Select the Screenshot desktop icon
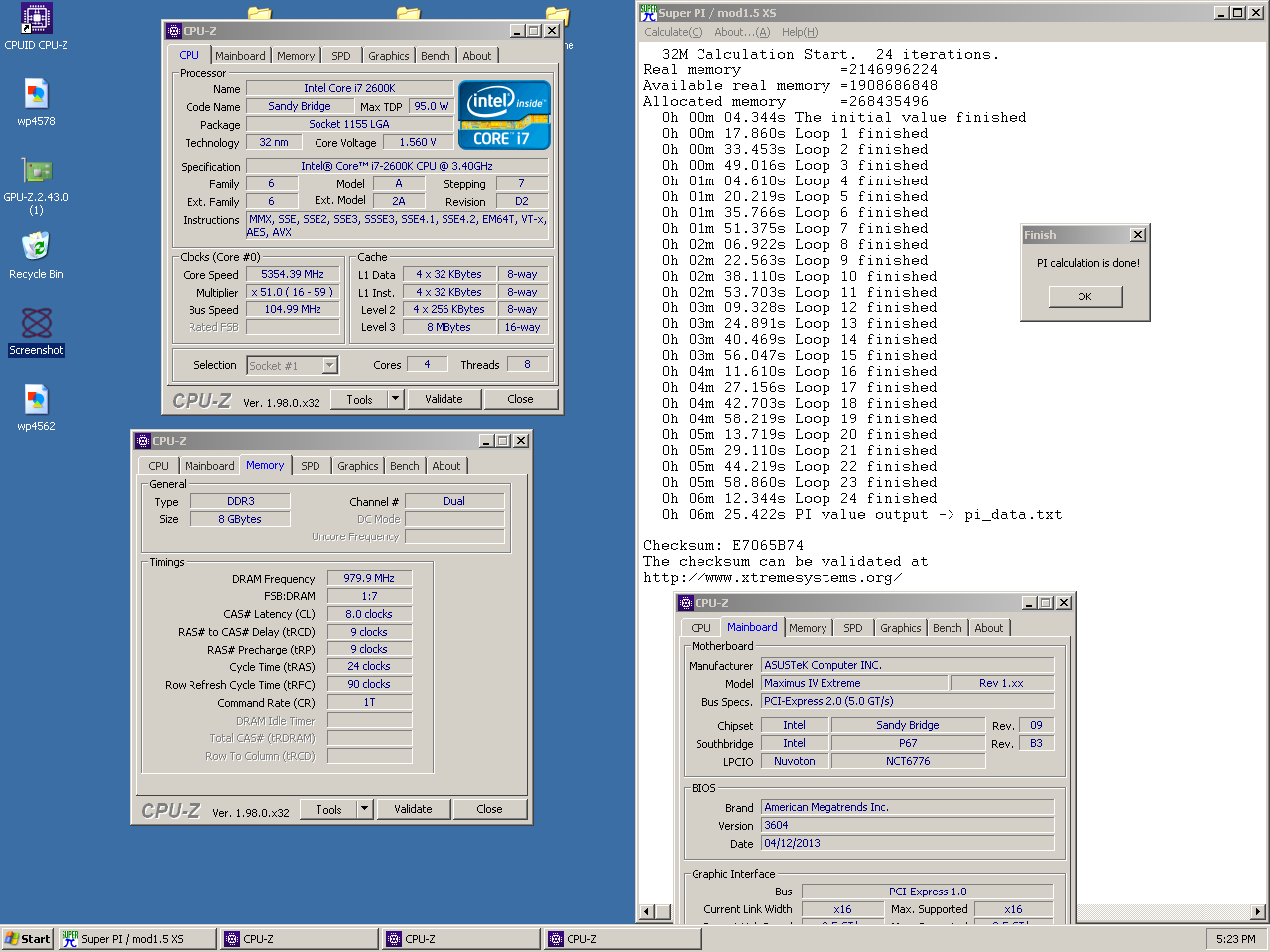Image resolution: width=1270 pixels, height=952 pixels. coord(36,332)
